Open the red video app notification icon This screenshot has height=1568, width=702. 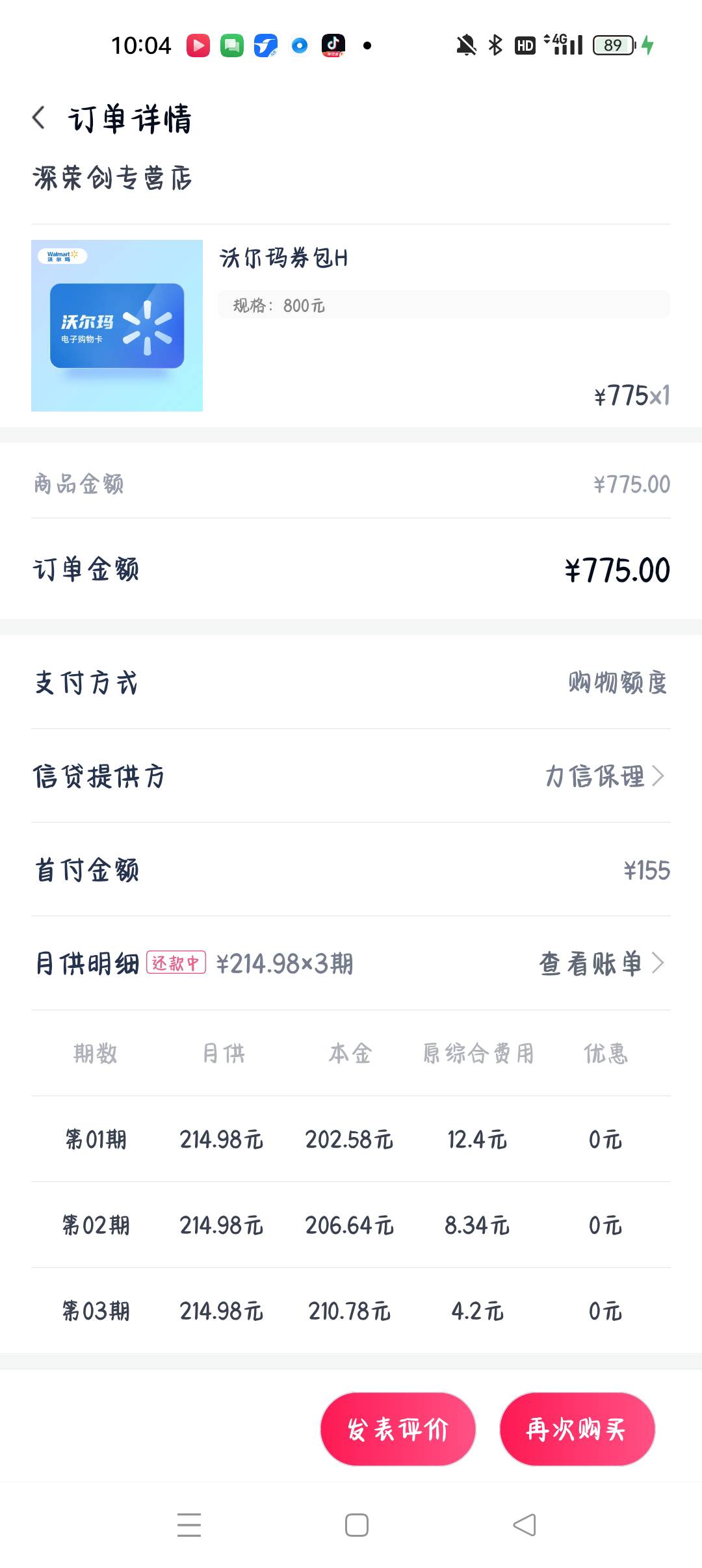(198, 46)
